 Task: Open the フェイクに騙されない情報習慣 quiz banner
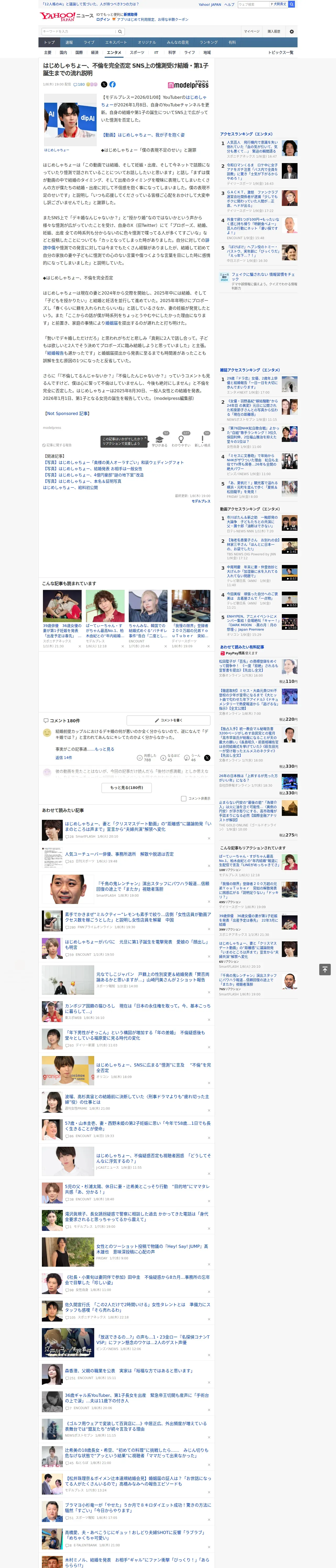[x=259, y=281]
